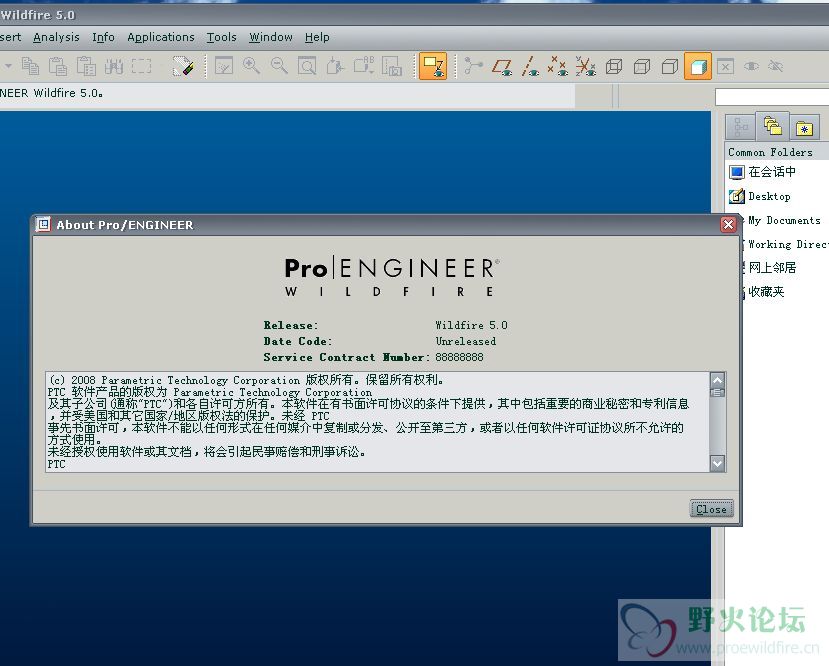
Task: Open the Applications menu
Action: click(x=161, y=37)
